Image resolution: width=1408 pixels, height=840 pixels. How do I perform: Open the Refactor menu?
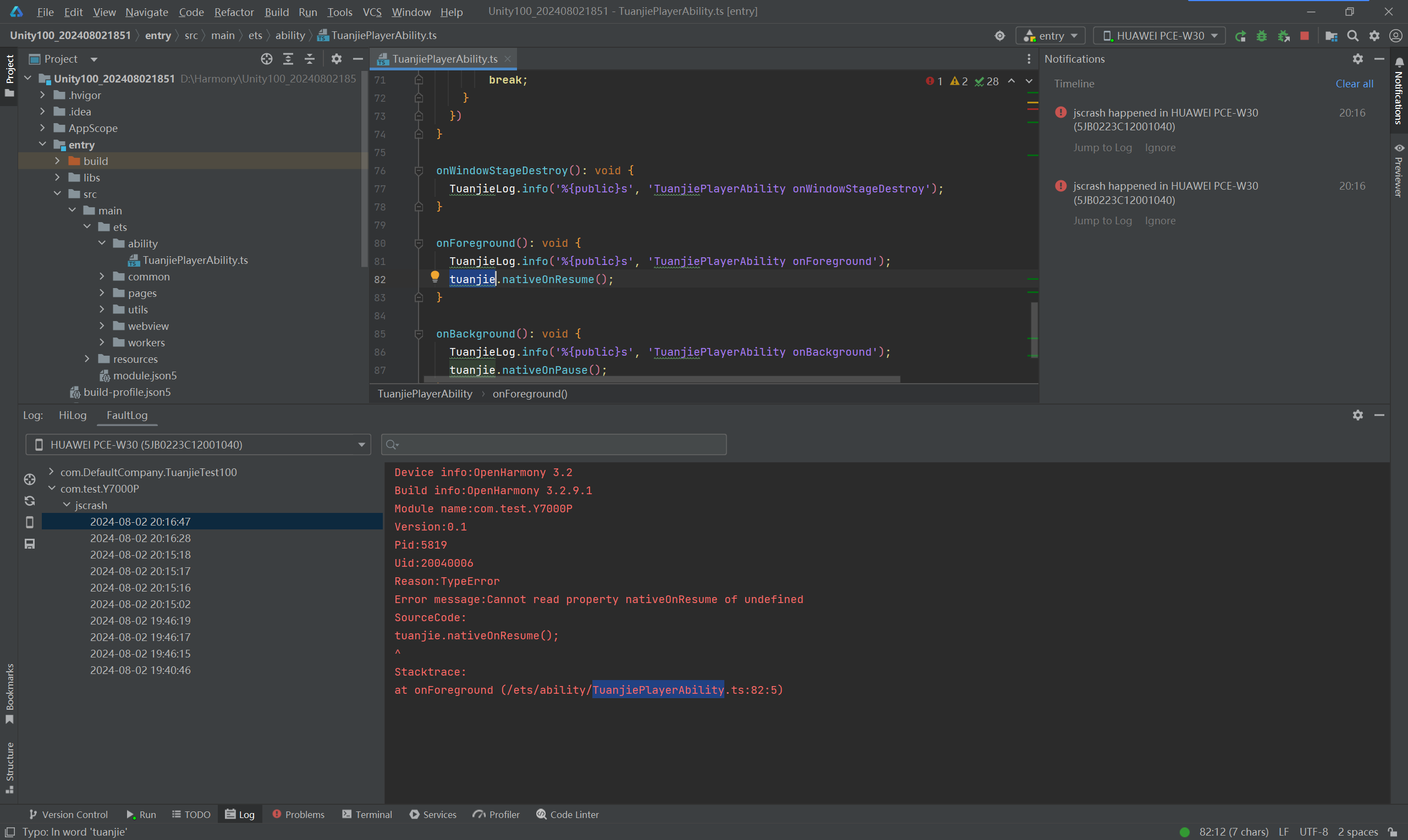[x=234, y=12]
